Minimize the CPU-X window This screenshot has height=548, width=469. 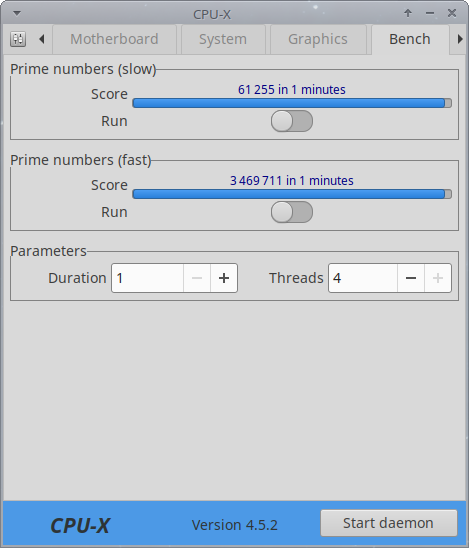click(430, 13)
